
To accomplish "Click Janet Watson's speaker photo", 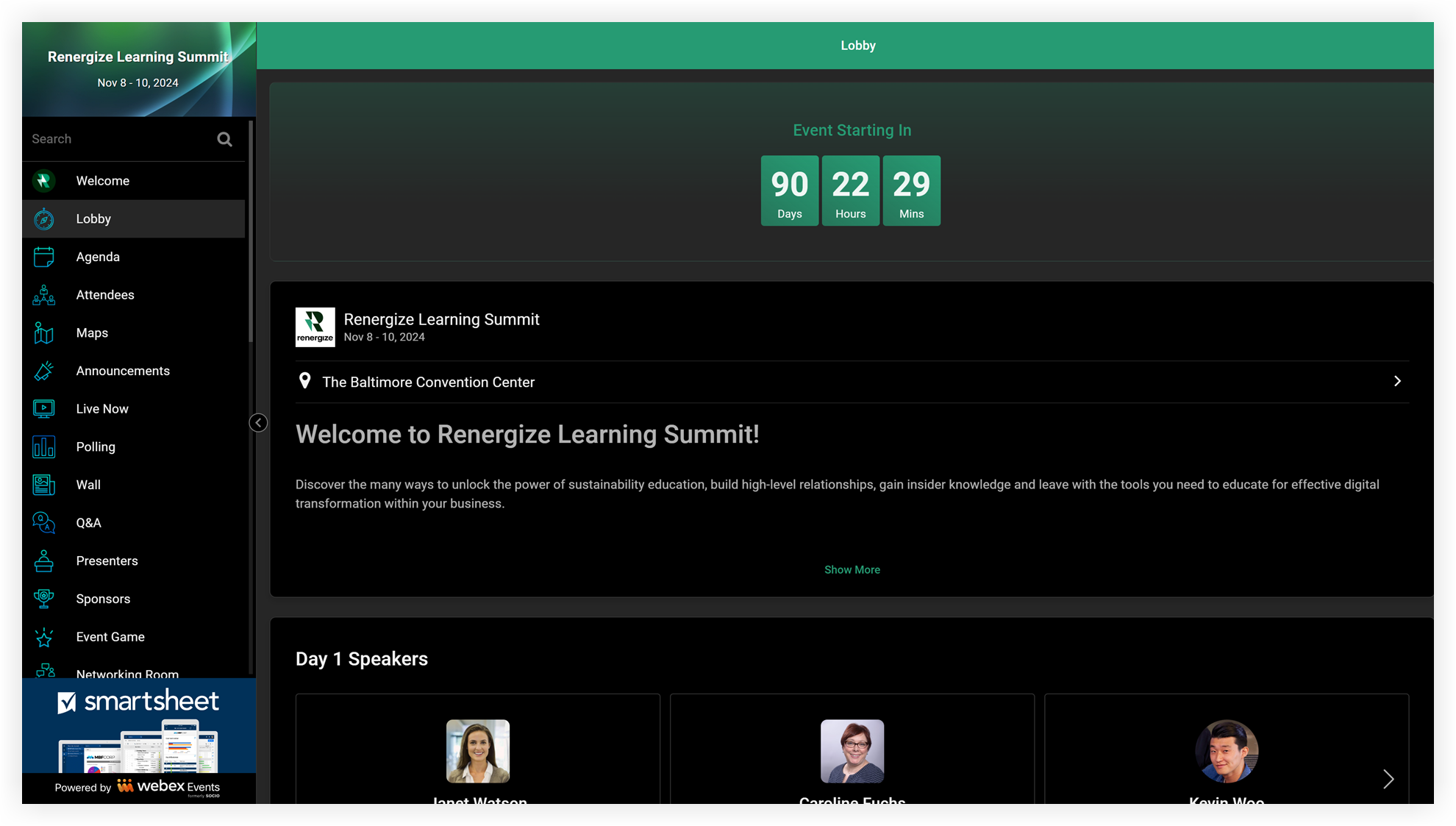I will point(478,751).
